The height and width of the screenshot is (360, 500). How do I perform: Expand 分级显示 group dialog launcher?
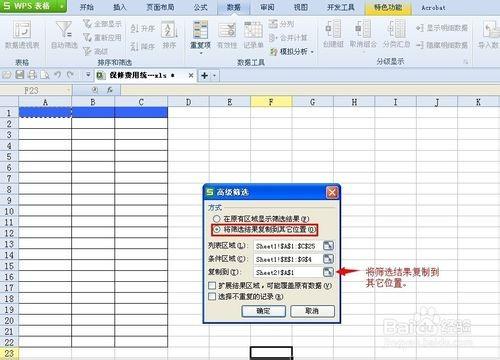466,62
